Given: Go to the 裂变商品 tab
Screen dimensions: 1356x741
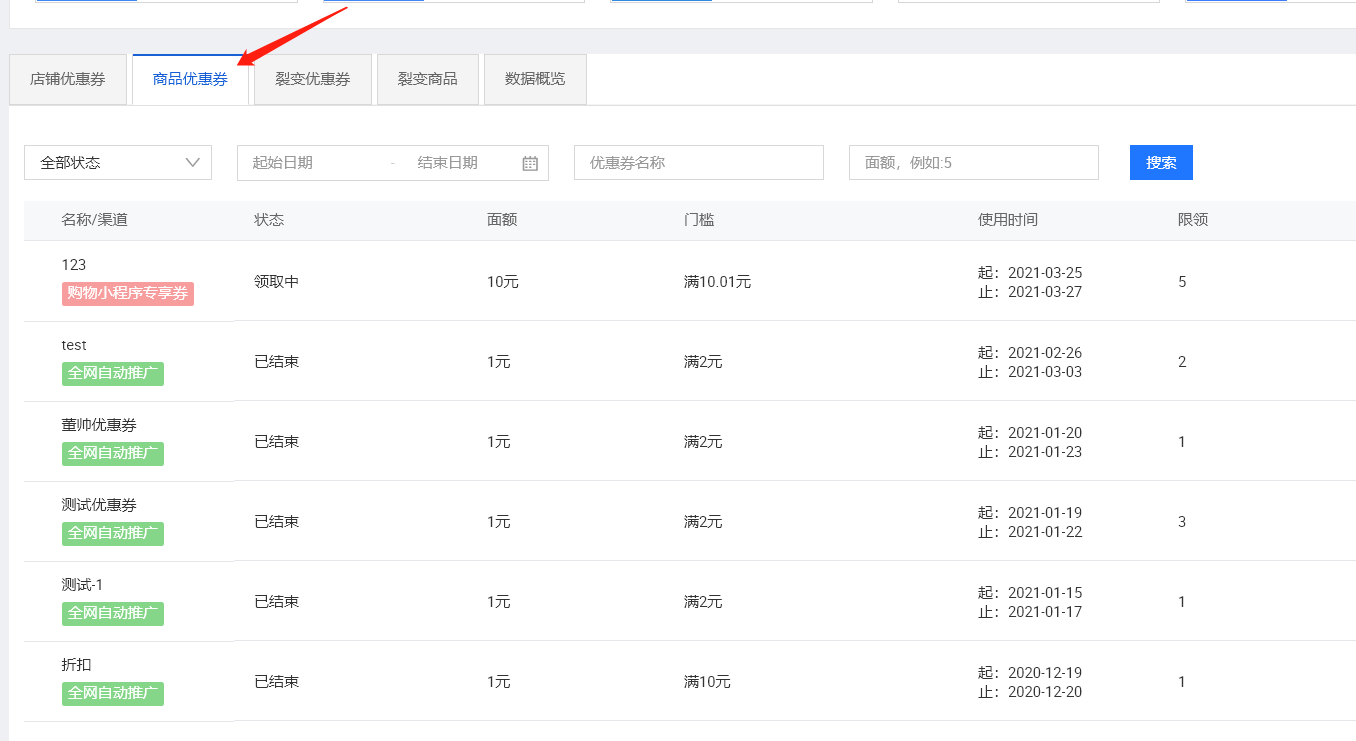Looking at the screenshot, I should pyautogui.click(x=428, y=79).
